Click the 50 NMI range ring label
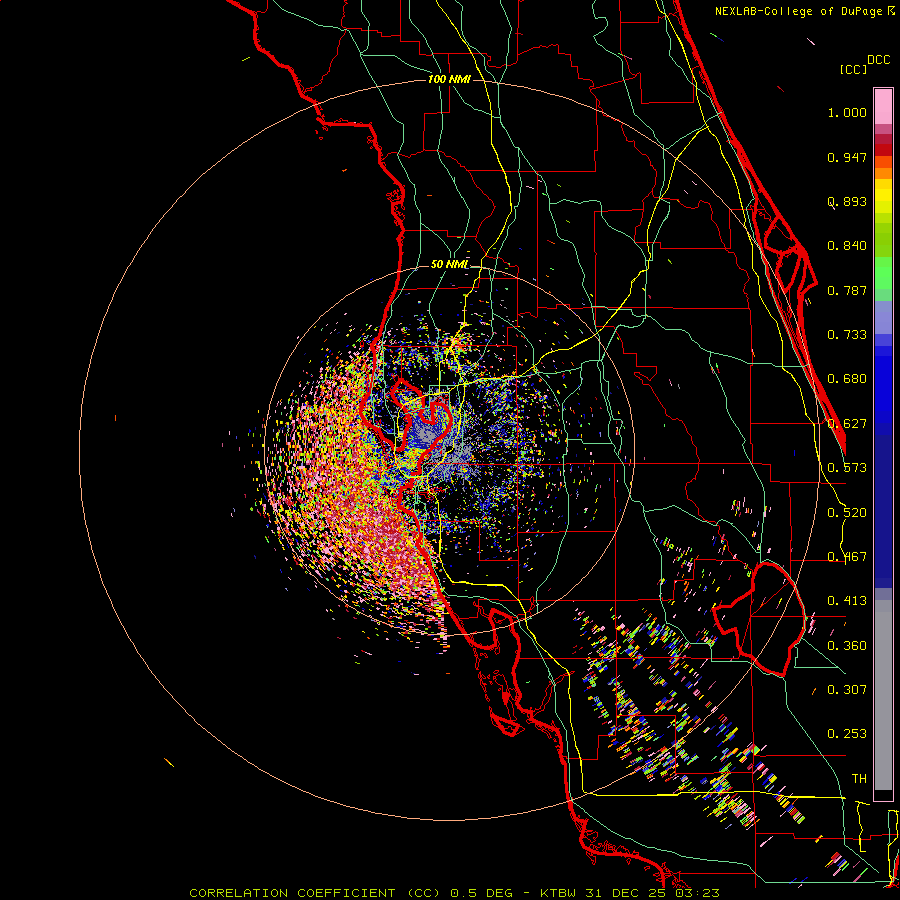This screenshot has width=900, height=900. coord(449,264)
